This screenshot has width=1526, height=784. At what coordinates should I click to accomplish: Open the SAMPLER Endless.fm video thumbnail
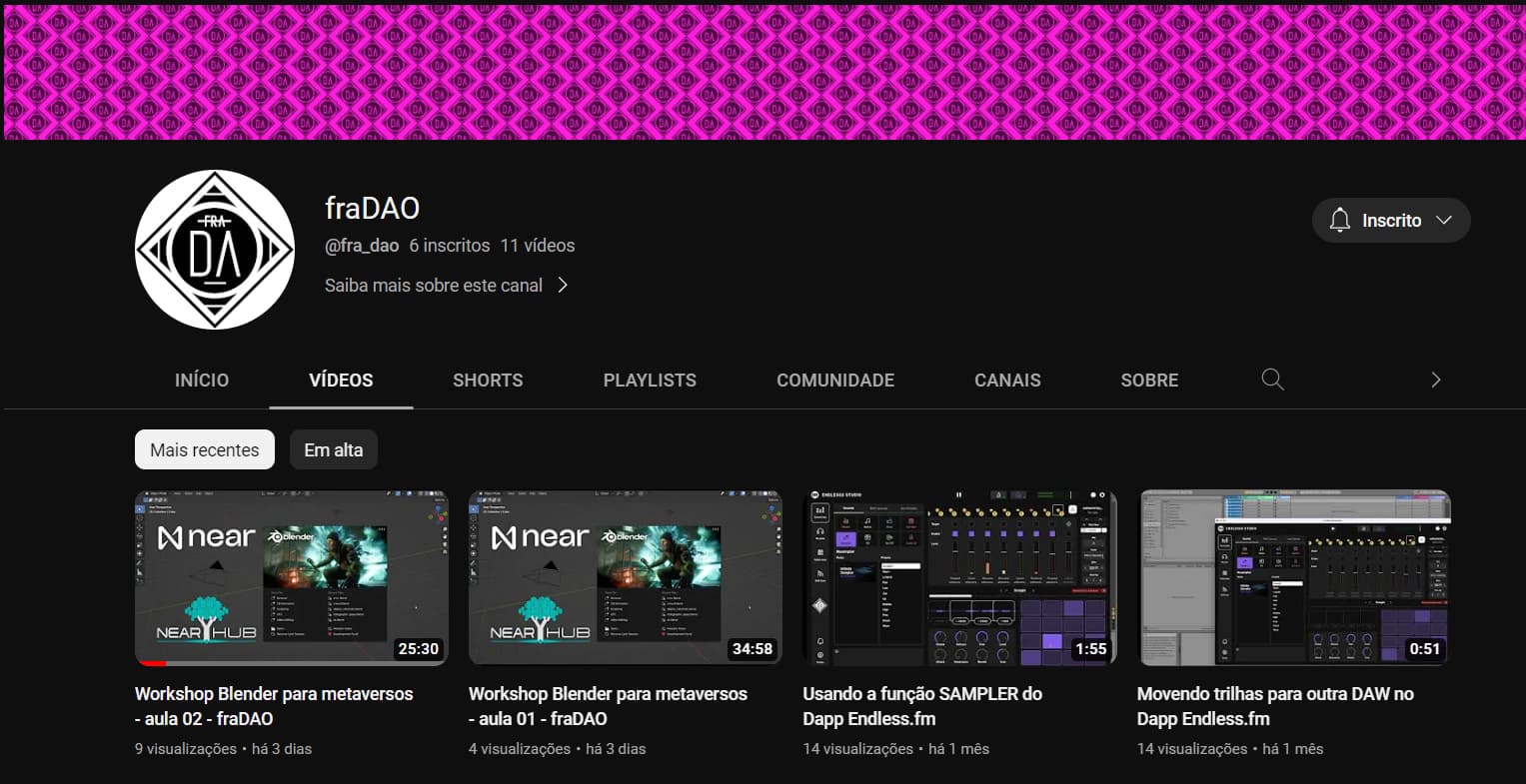coord(959,577)
